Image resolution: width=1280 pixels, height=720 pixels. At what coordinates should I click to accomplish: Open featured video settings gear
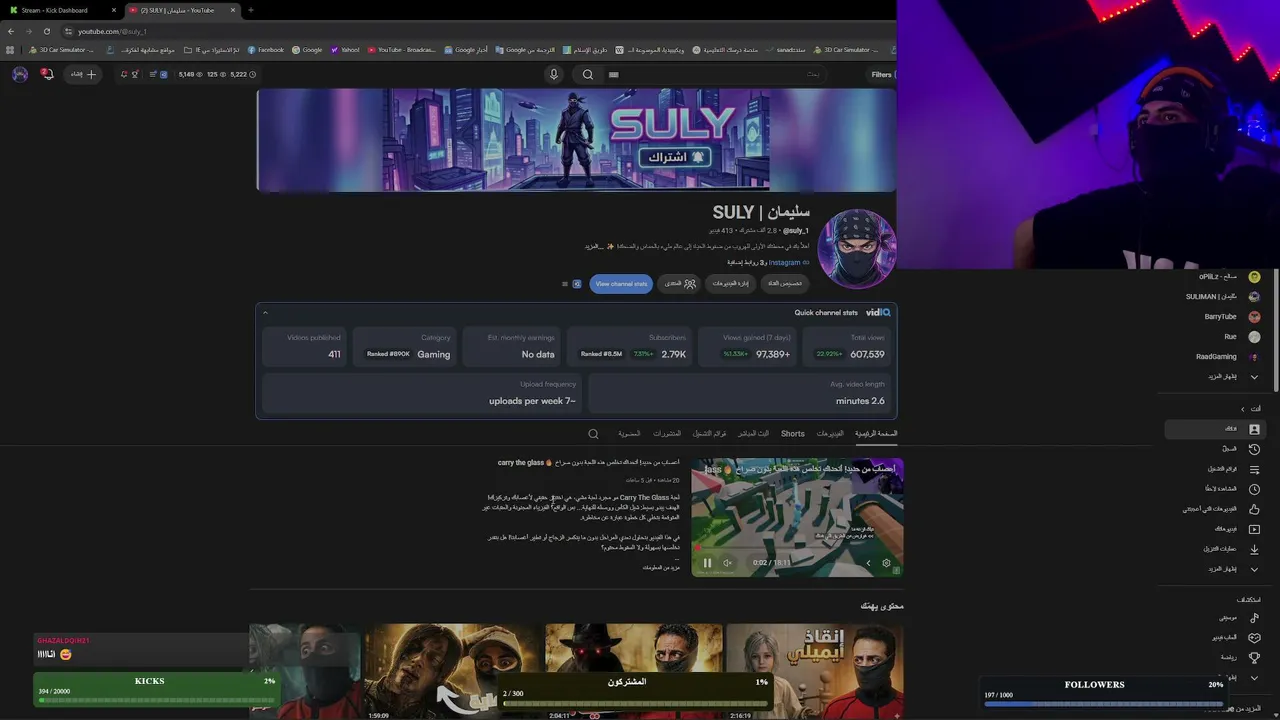click(x=886, y=563)
